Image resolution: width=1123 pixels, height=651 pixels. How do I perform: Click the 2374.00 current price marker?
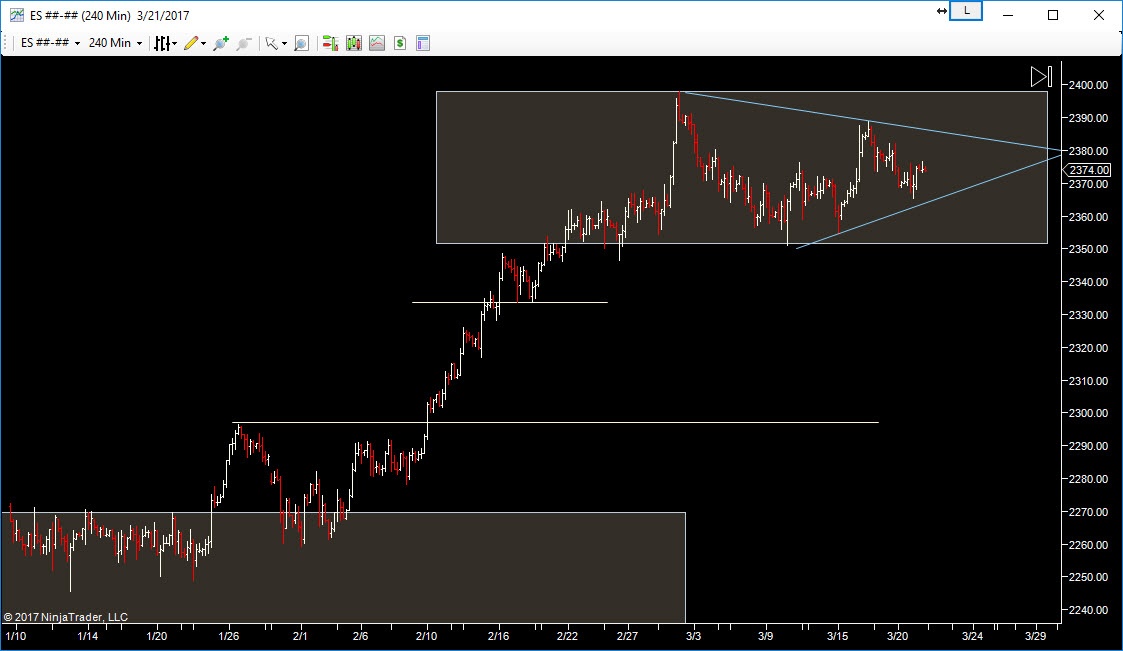point(1089,170)
